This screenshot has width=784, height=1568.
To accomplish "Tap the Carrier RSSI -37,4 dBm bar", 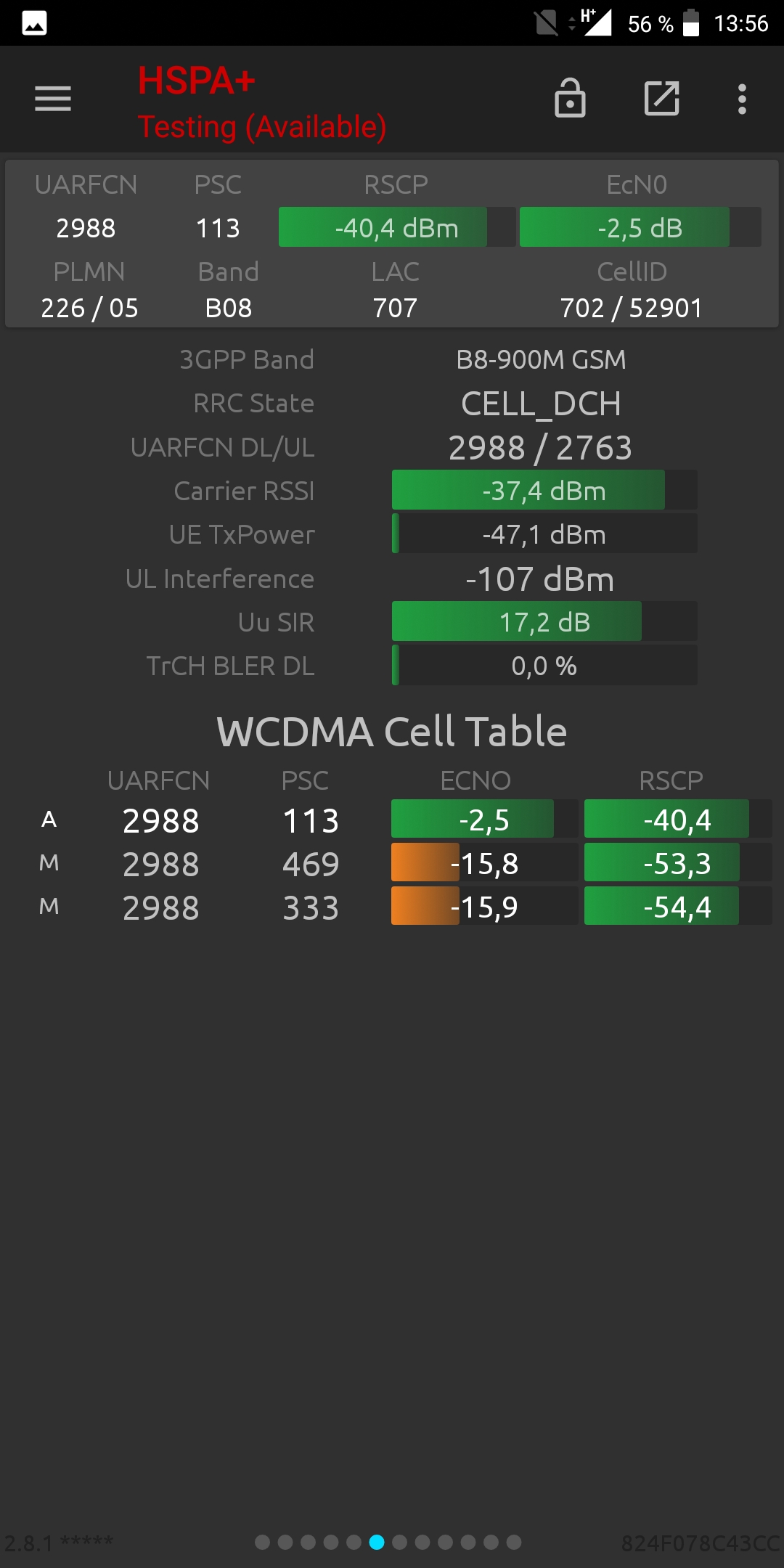I will click(x=544, y=490).
